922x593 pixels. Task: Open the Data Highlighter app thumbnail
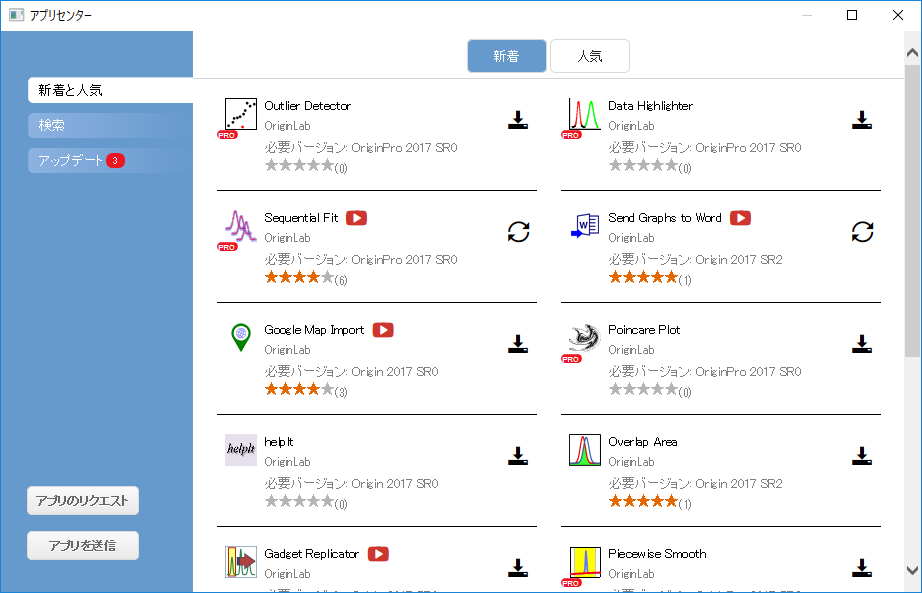click(584, 114)
